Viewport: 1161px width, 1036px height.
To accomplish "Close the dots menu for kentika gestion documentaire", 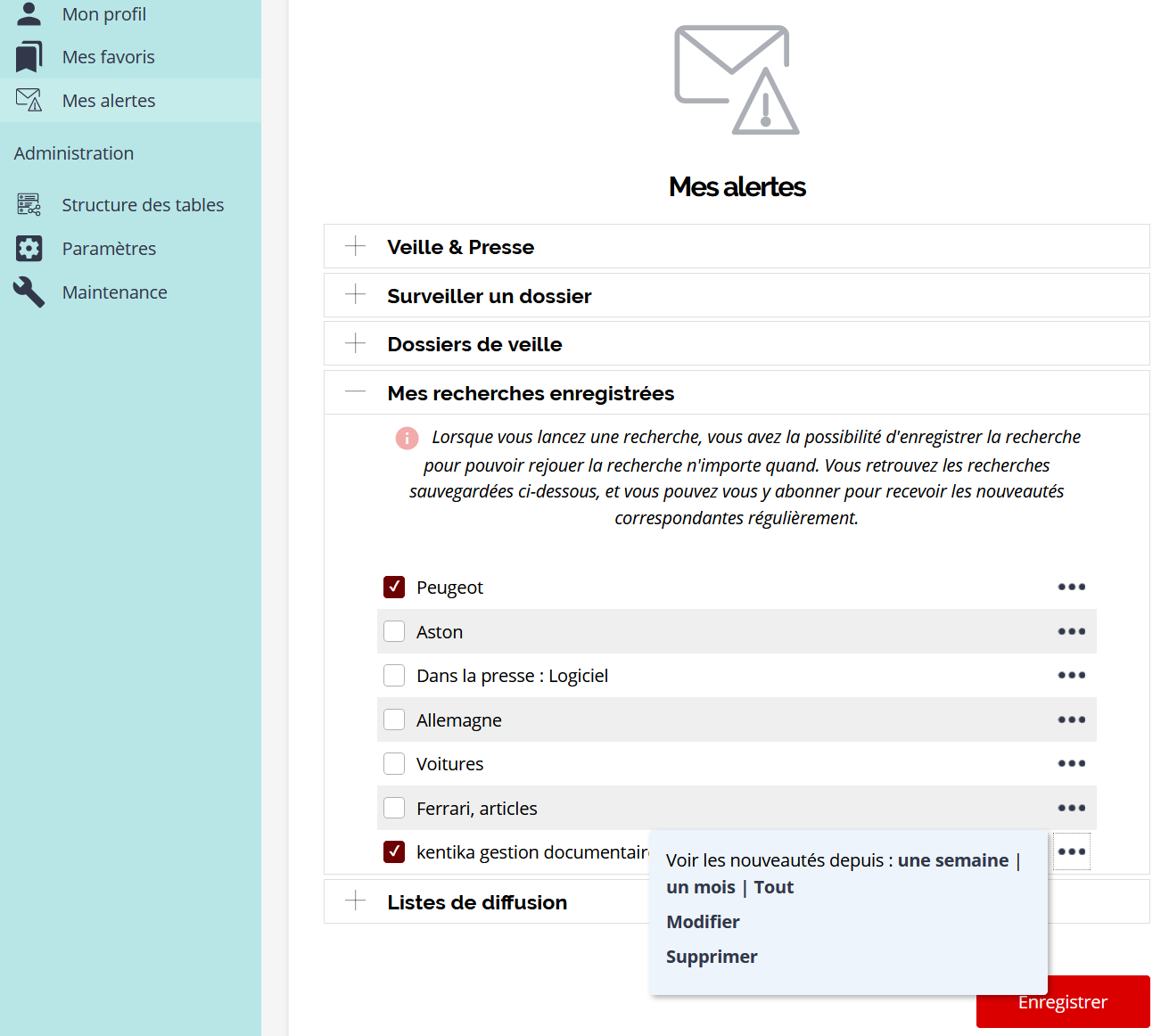I will point(1071,851).
